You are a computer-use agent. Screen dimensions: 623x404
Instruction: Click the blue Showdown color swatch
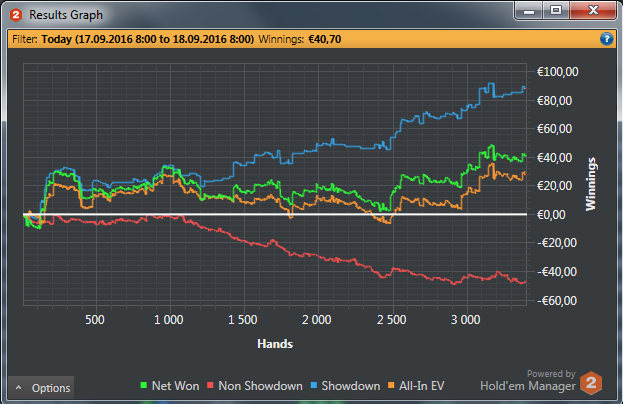(x=314, y=385)
